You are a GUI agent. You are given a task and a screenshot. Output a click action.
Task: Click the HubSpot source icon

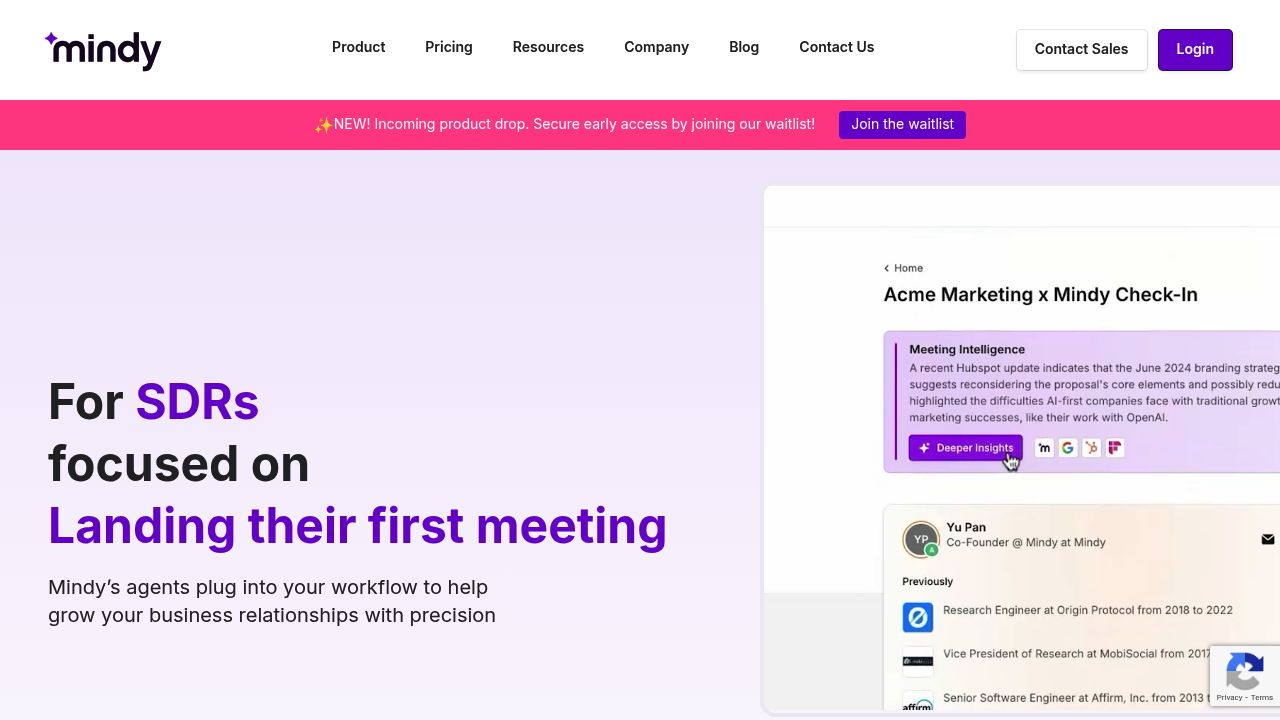[x=1091, y=448]
